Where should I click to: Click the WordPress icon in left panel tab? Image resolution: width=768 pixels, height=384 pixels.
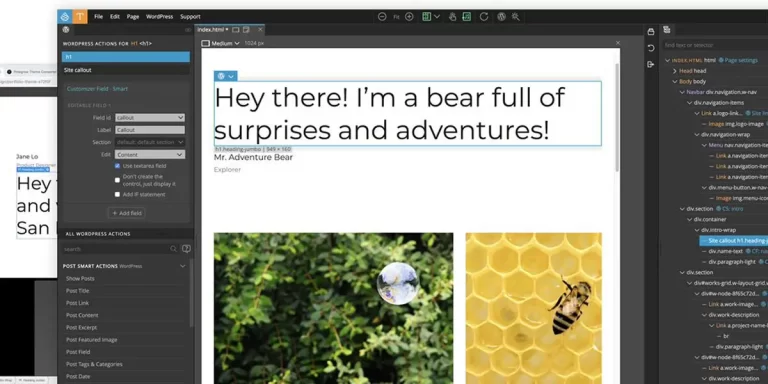[x=66, y=29]
